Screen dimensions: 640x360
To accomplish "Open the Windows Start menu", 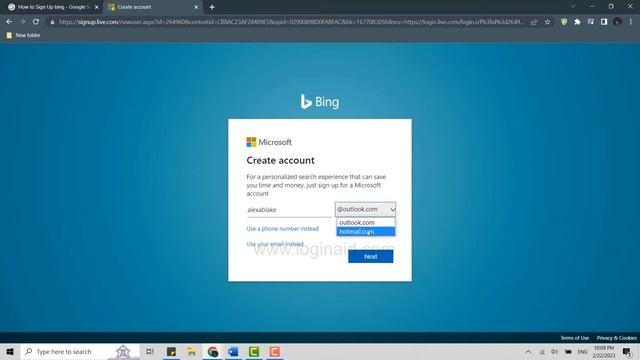I will pos(10,351).
